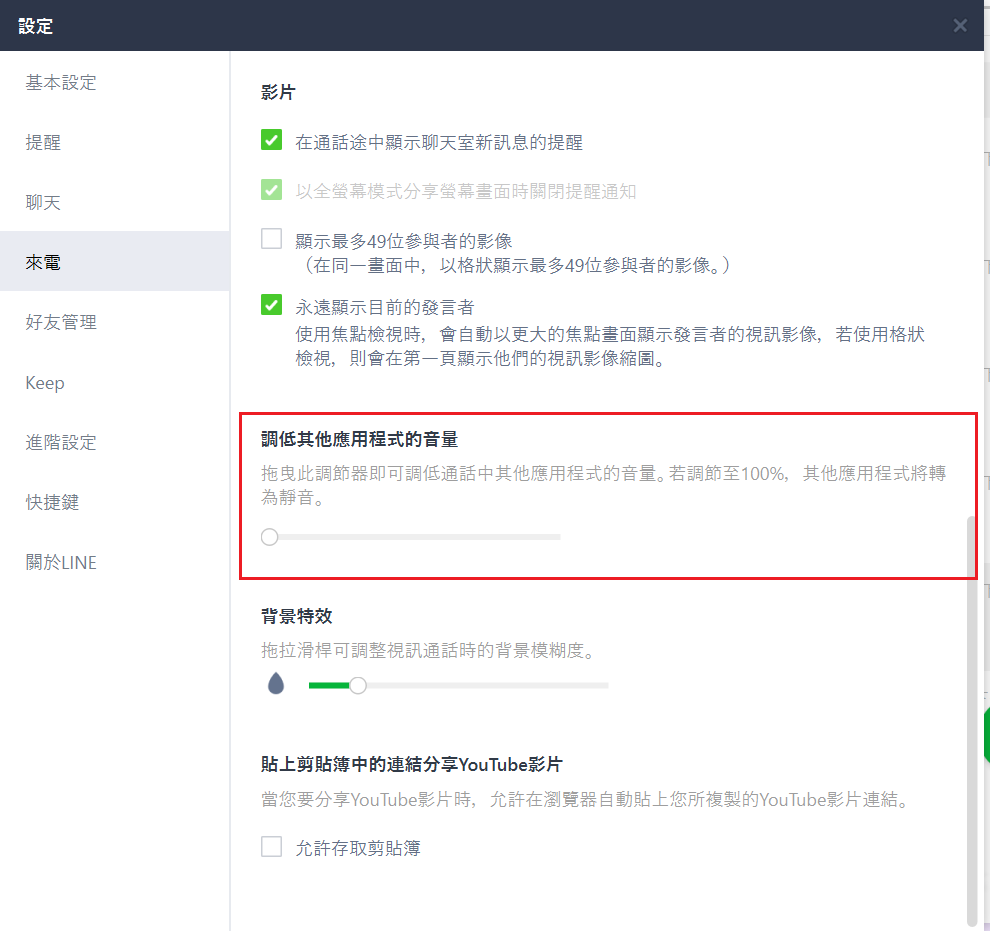This screenshot has width=990, height=931.
Task: Click the 影片 section heading
Action: pos(278,92)
